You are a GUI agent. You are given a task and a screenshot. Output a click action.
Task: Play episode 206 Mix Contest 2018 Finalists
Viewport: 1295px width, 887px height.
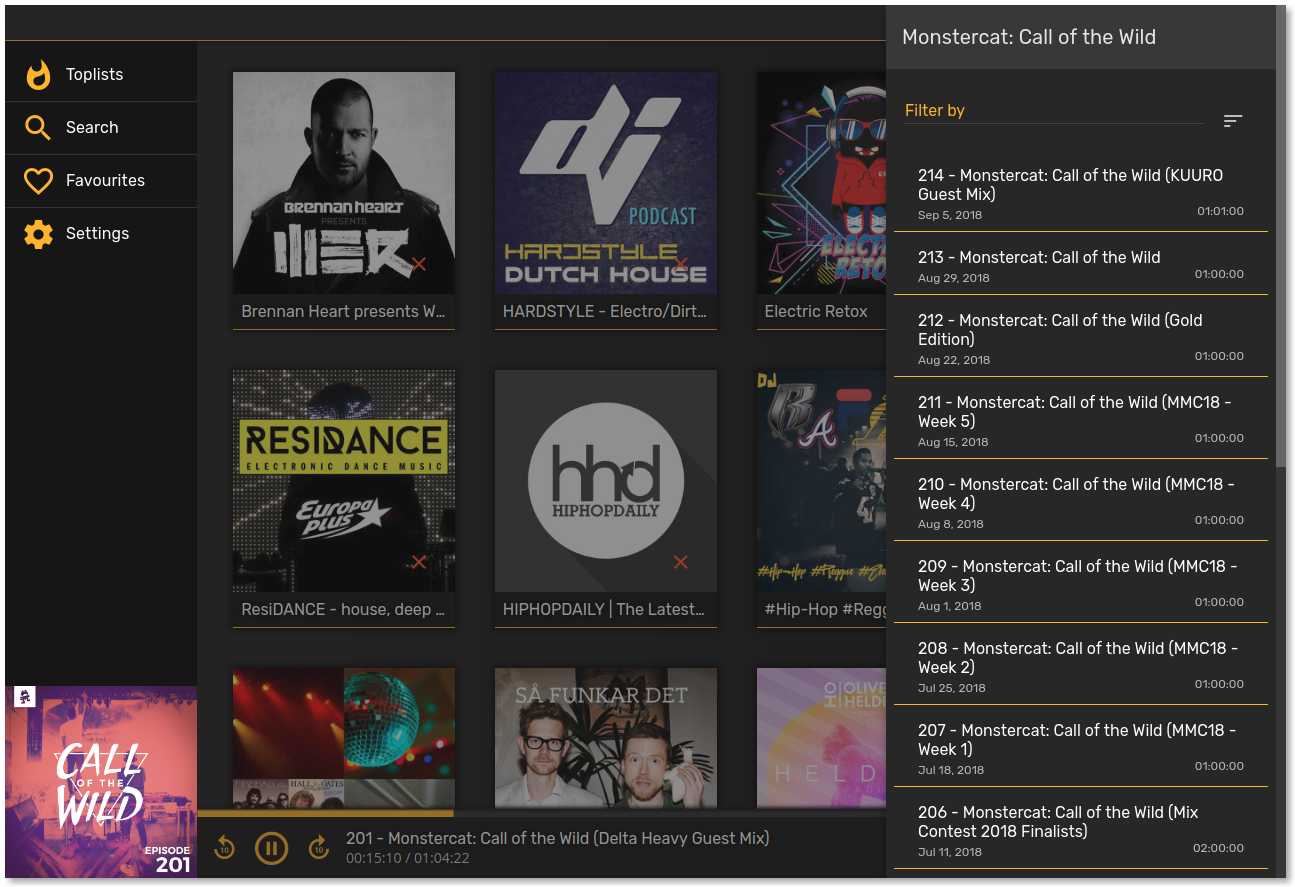tap(1080, 828)
